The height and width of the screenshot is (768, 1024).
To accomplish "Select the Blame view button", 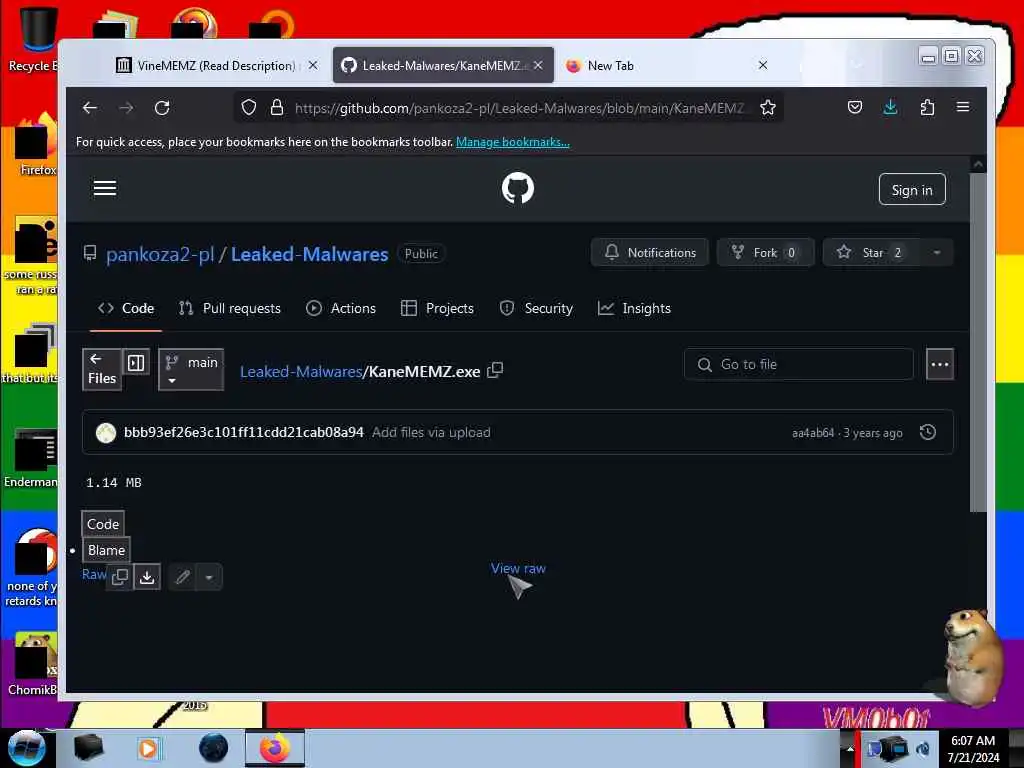I will 106,550.
